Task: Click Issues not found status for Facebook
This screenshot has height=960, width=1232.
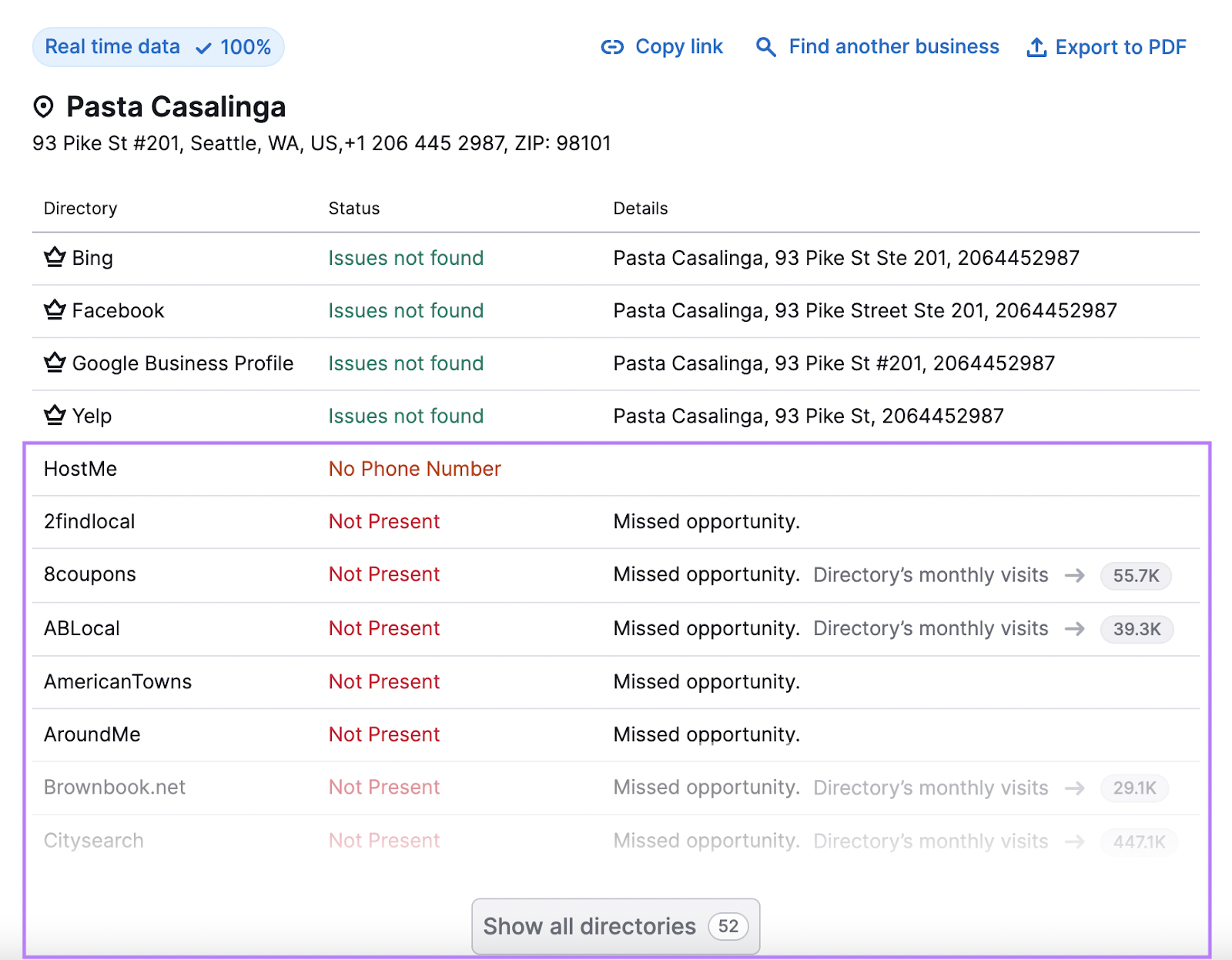Action: point(406,310)
